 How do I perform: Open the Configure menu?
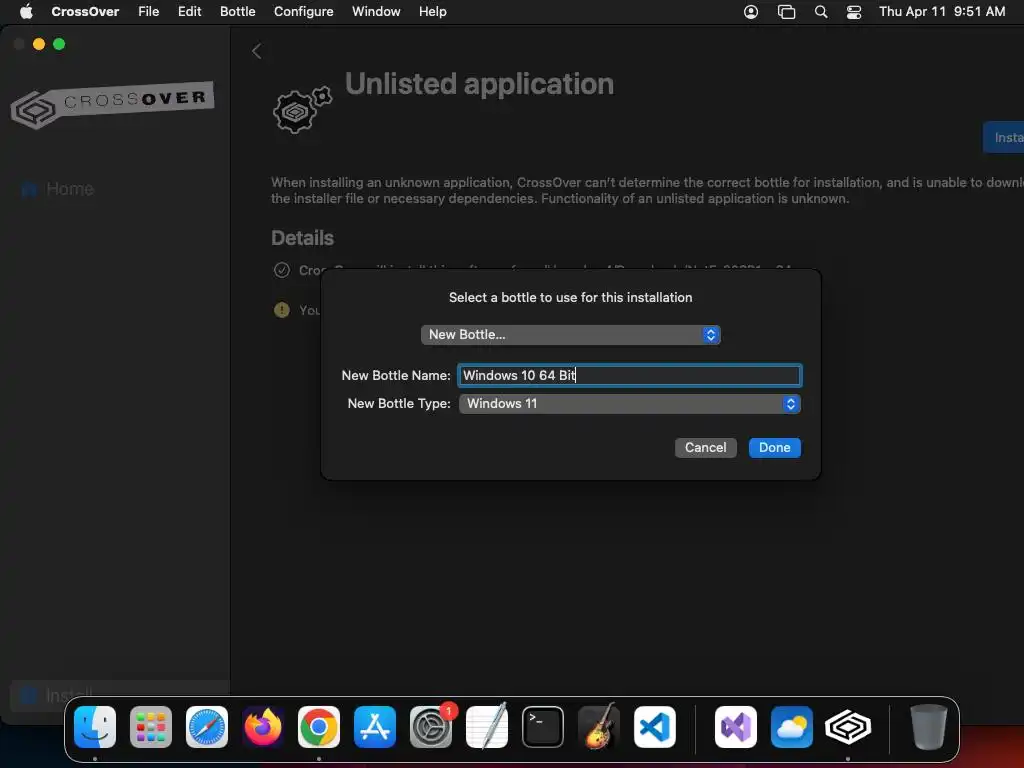tap(304, 11)
